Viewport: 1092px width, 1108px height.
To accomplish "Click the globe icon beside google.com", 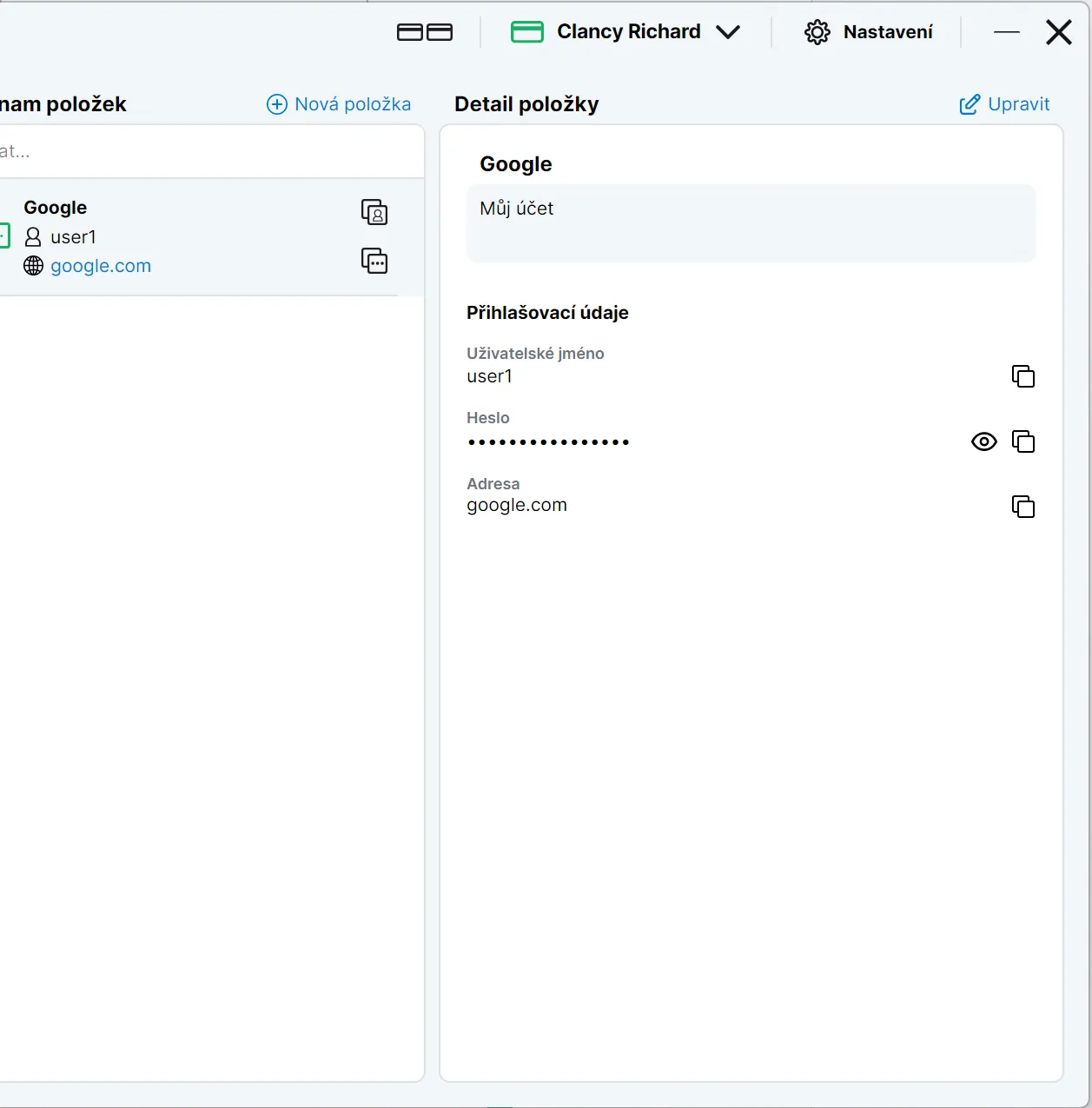I will pos(33,266).
